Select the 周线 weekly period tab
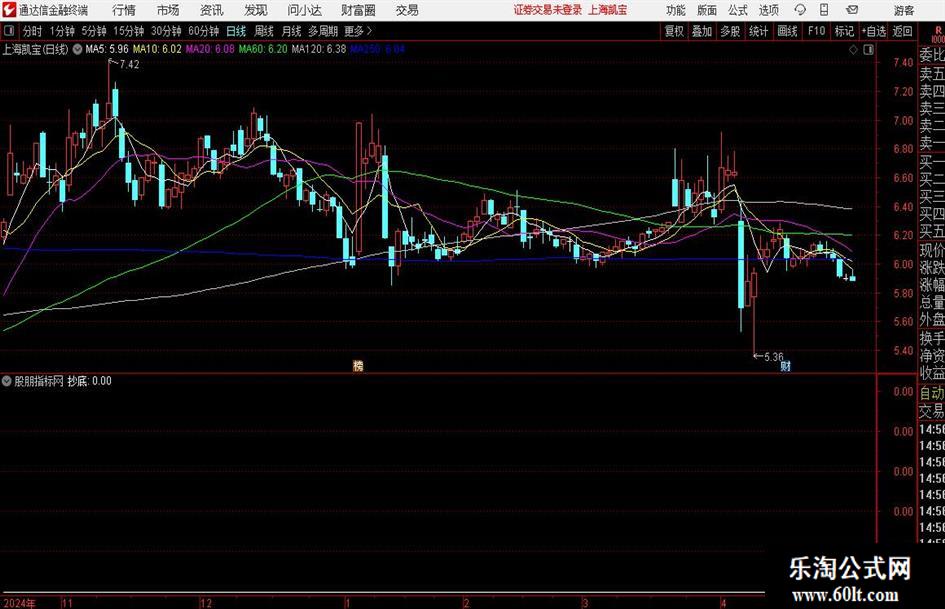 tap(263, 31)
